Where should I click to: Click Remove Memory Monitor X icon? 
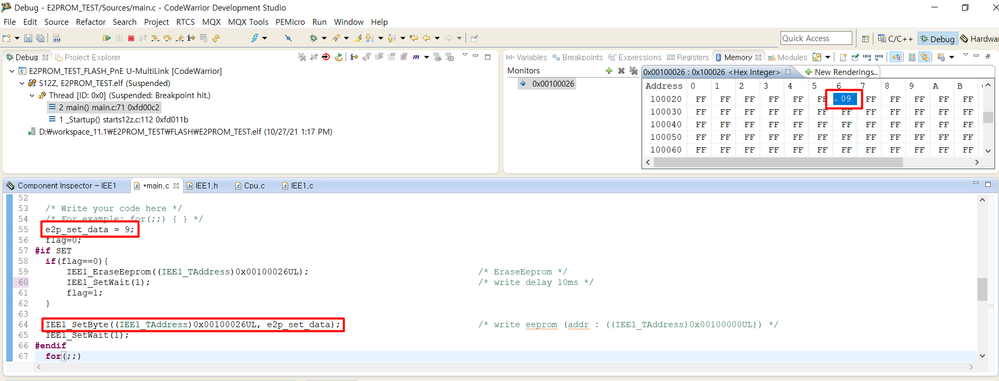[621, 71]
